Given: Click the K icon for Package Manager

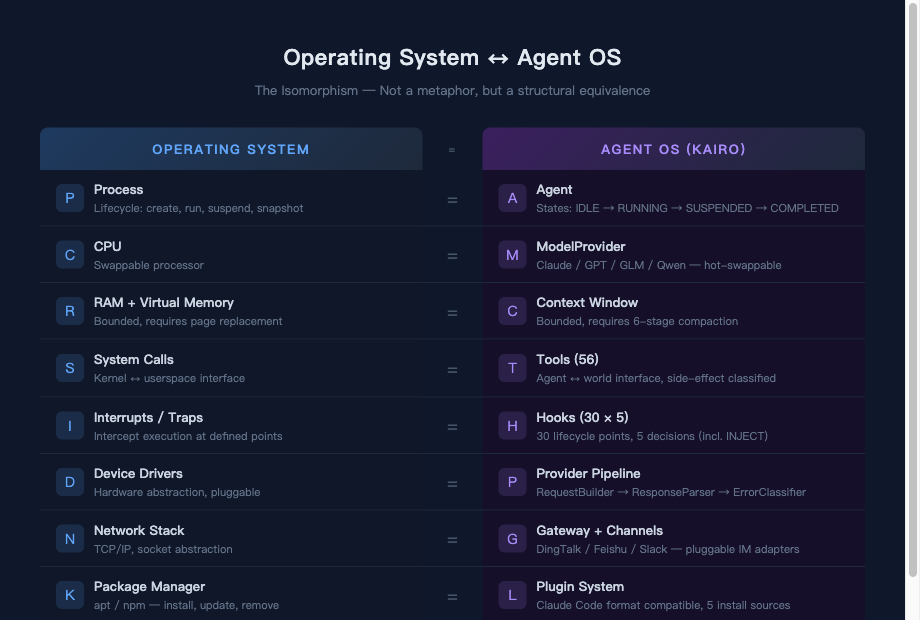Looking at the screenshot, I should 70,595.
